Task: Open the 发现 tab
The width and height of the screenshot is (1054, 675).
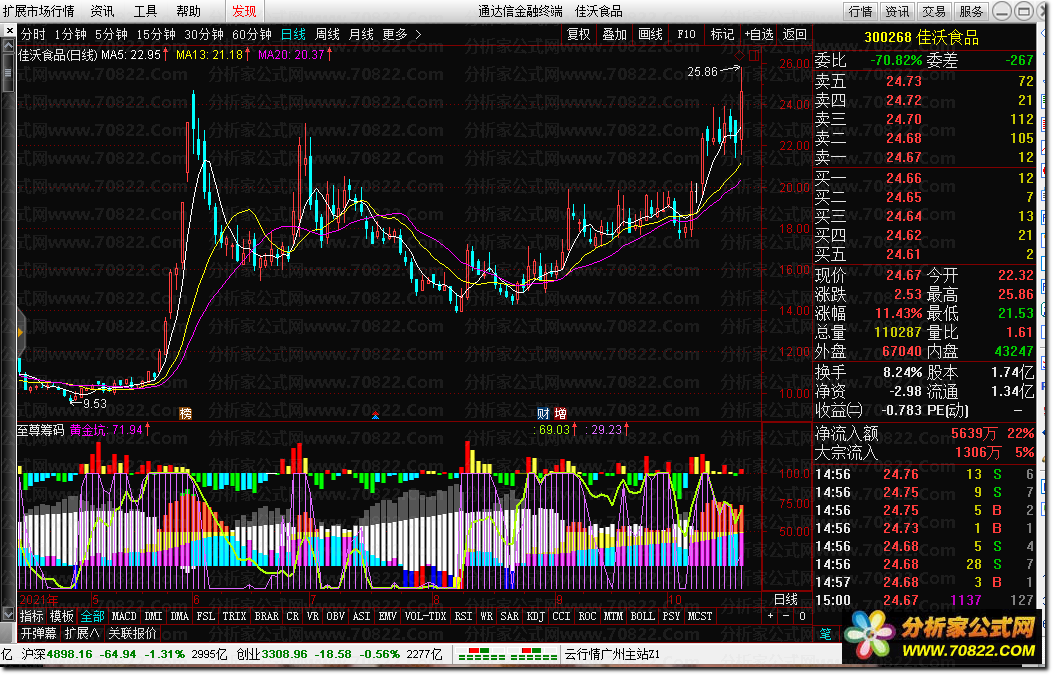Action: [244, 11]
